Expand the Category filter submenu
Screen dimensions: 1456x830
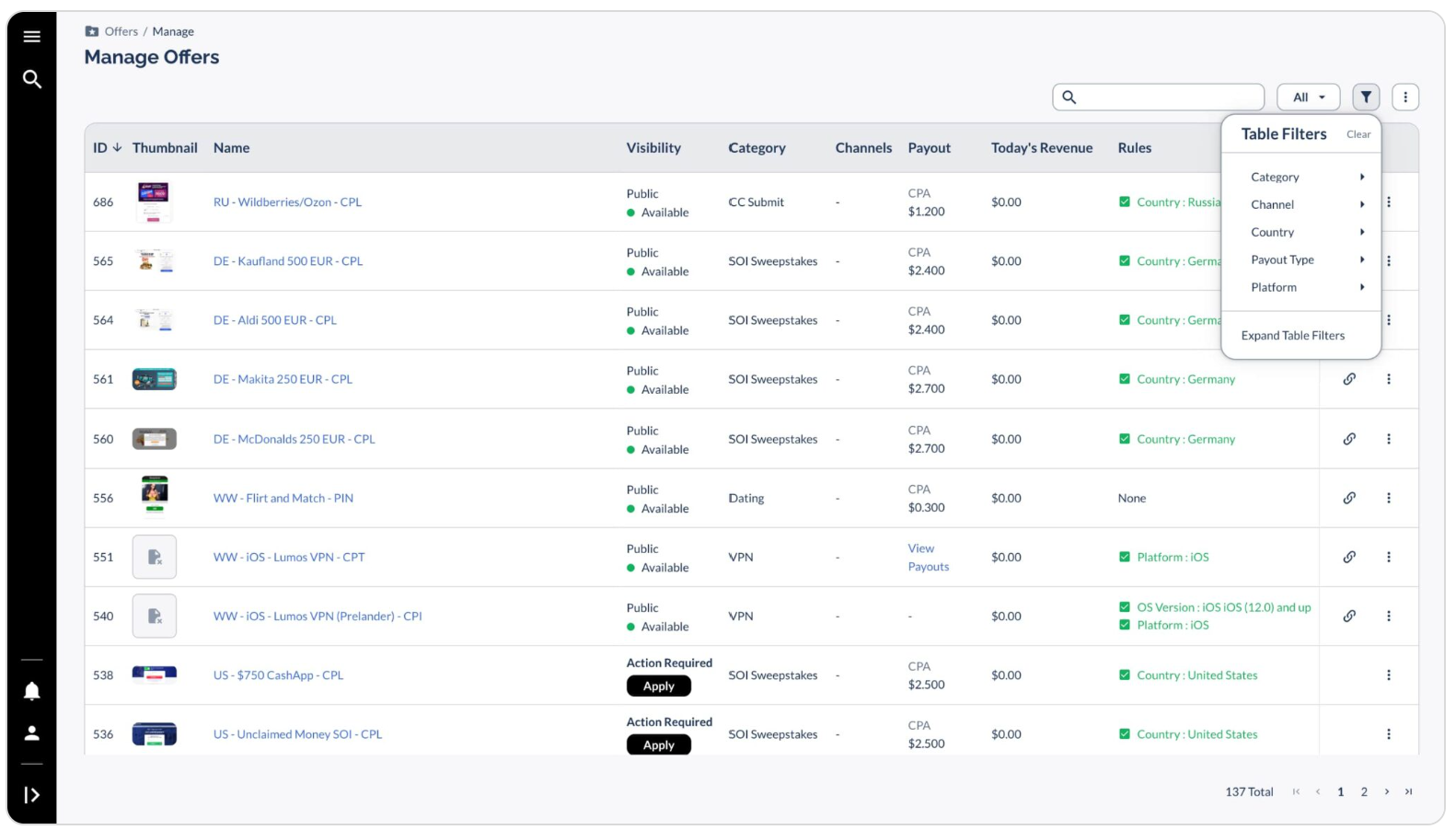pos(1306,177)
